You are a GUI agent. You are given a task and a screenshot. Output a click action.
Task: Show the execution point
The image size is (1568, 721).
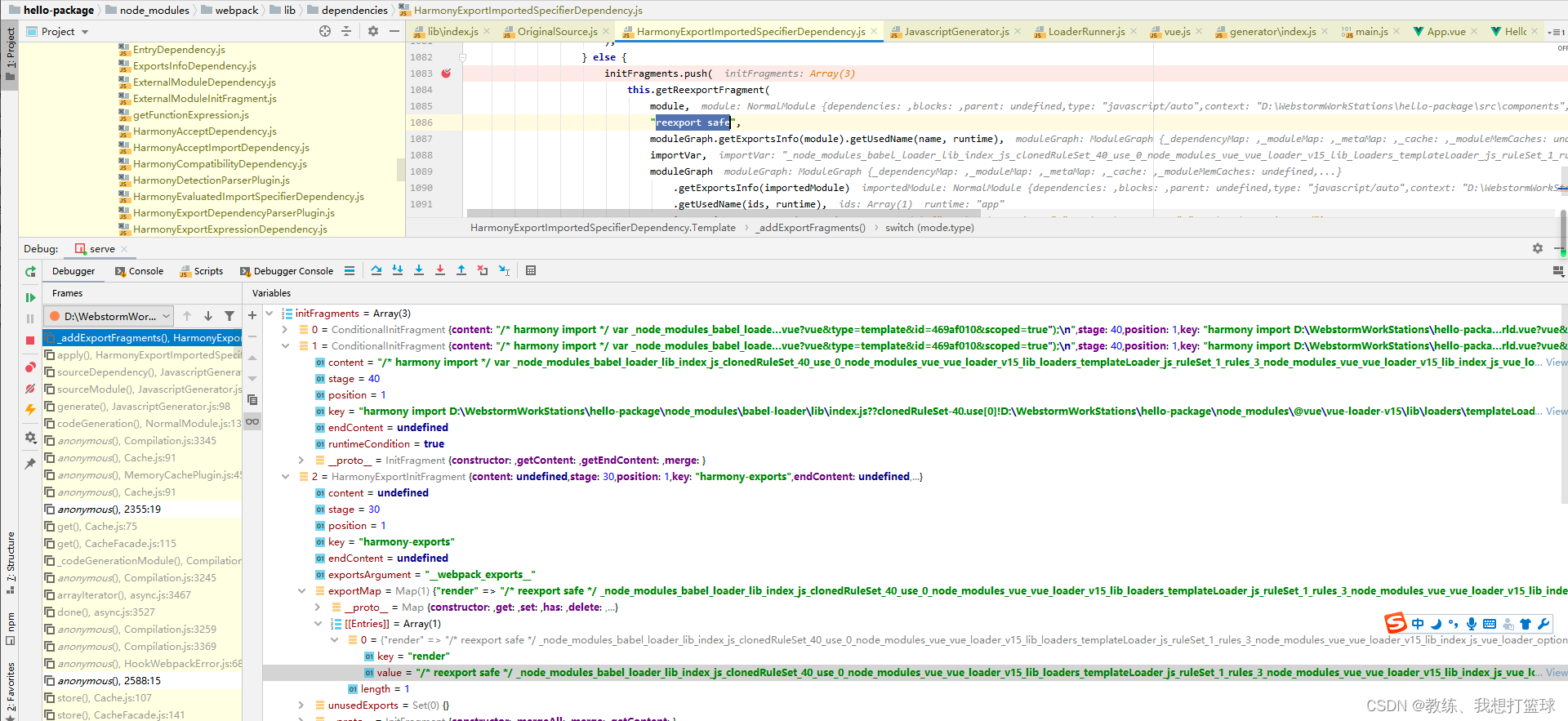350,271
